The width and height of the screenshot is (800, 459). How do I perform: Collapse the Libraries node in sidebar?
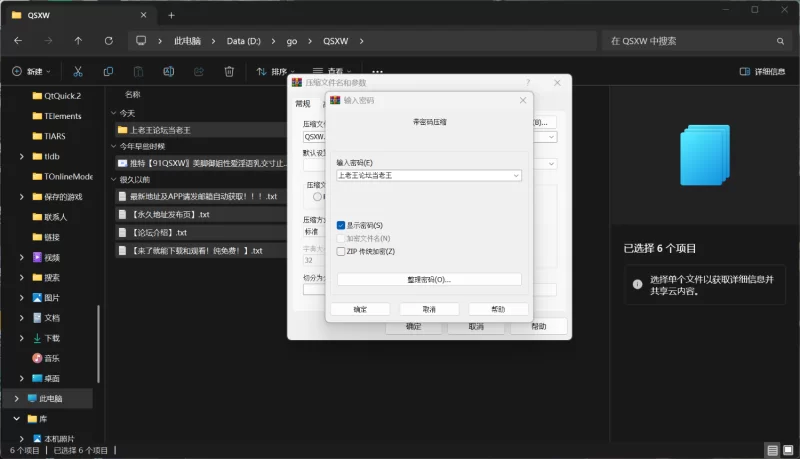(16, 419)
